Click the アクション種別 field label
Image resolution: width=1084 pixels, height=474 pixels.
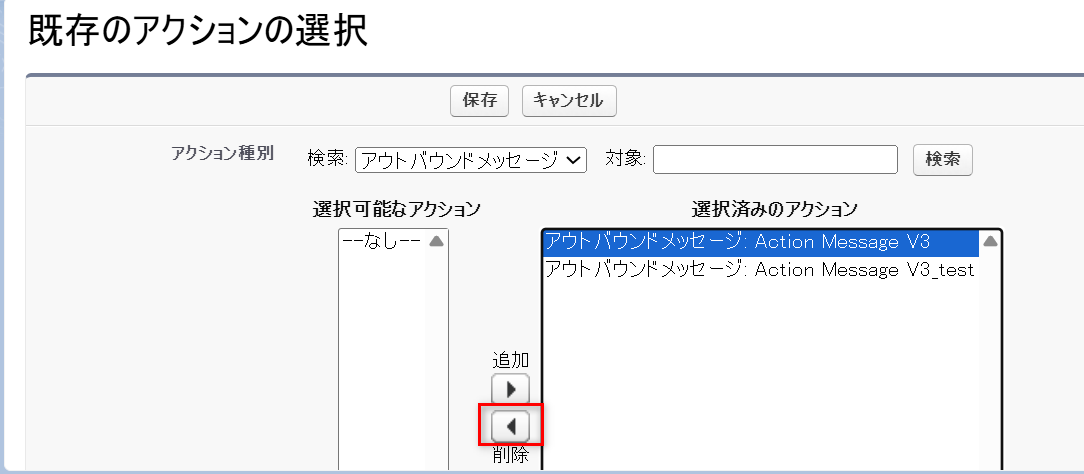pos(222,154)
